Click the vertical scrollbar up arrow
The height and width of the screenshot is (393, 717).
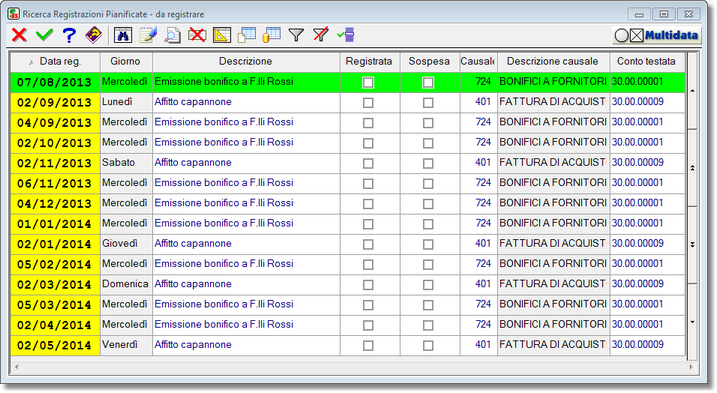point(692,91)
